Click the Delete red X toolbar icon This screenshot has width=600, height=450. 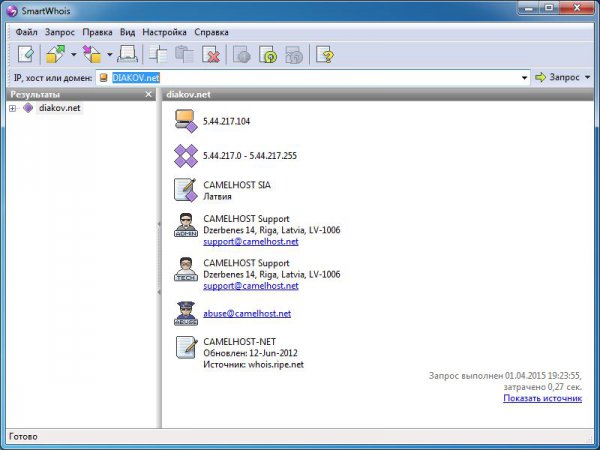tap(211, 54)
